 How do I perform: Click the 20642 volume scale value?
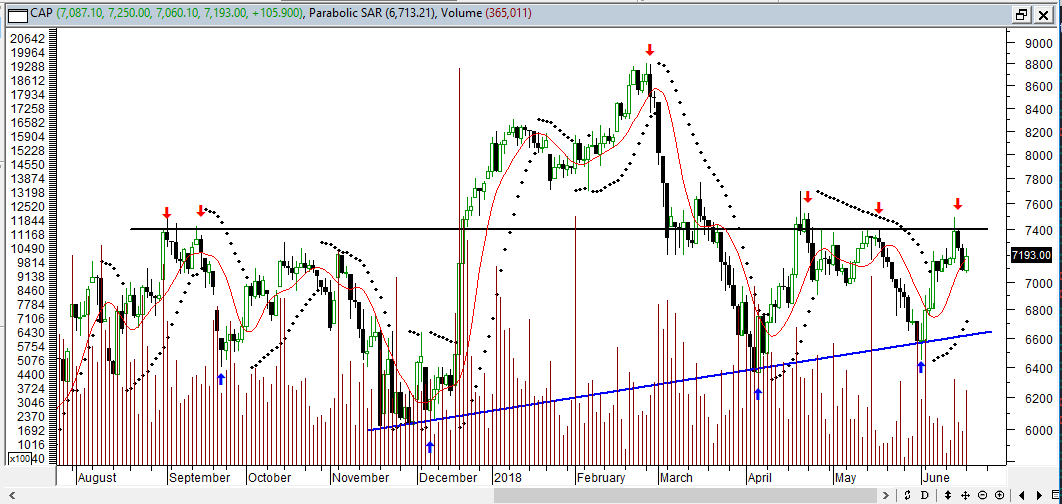click(30, 39)
